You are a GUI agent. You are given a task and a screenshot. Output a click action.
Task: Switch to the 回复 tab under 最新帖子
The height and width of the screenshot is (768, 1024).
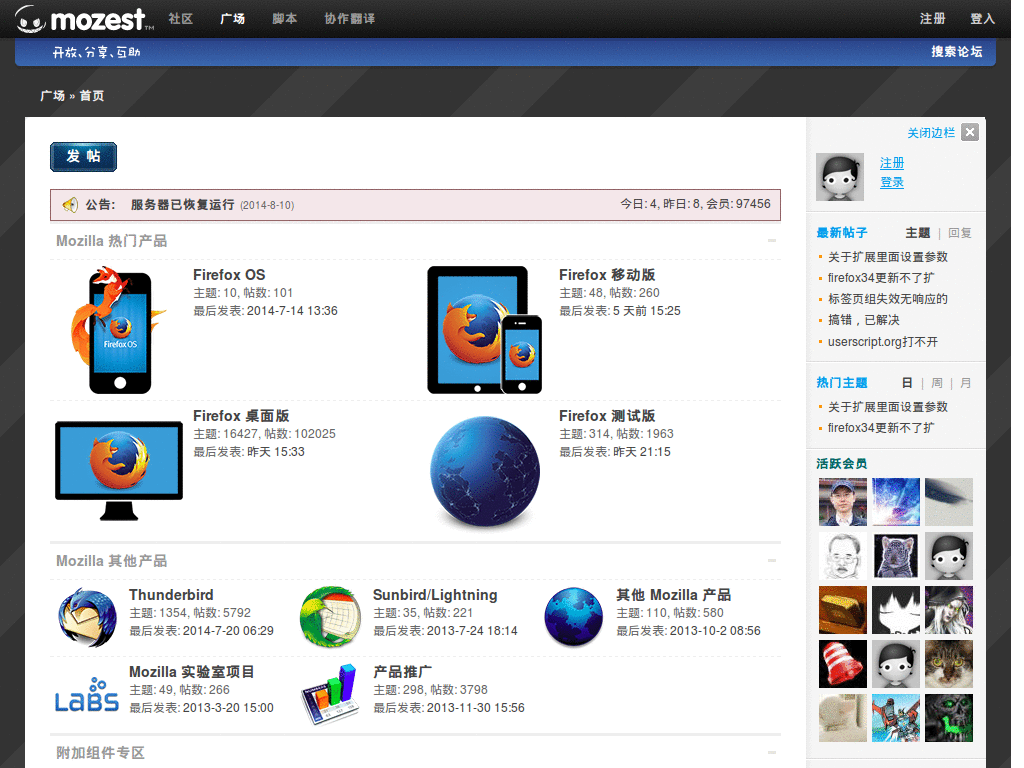pos(959,232)
